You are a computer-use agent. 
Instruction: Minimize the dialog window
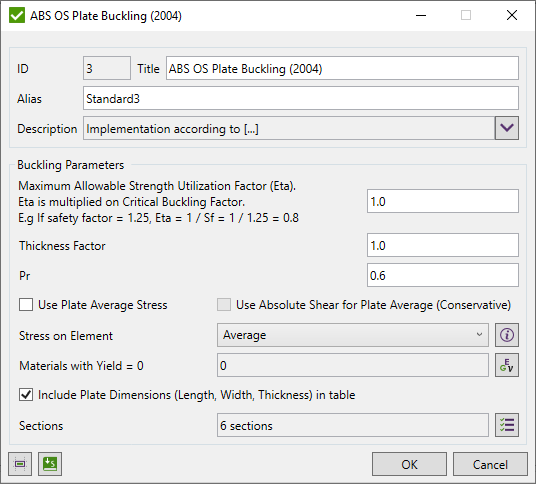421,15
